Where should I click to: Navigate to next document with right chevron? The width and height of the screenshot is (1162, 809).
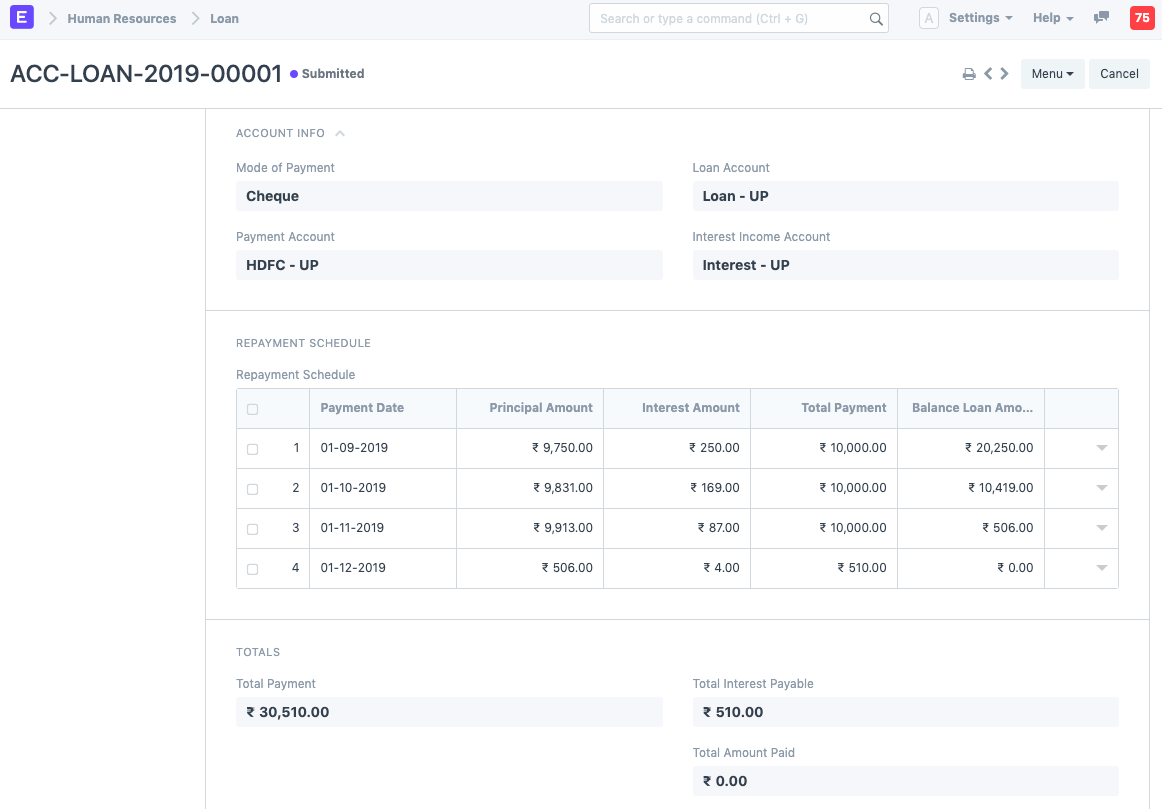1005,73
